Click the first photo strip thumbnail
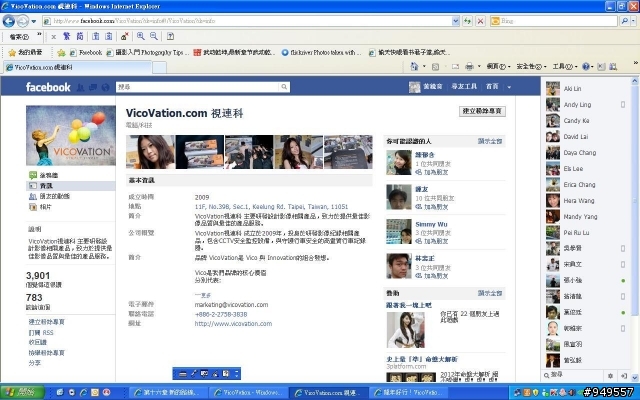640x400 pixels. (x=150, y=152)
